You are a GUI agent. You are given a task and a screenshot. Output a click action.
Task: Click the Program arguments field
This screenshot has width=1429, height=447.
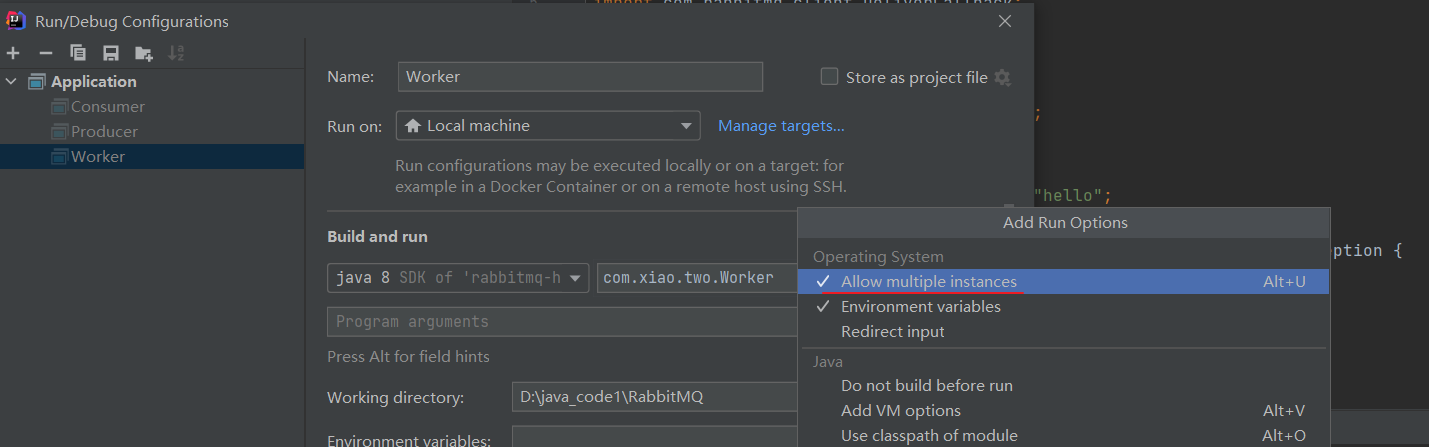562,322
